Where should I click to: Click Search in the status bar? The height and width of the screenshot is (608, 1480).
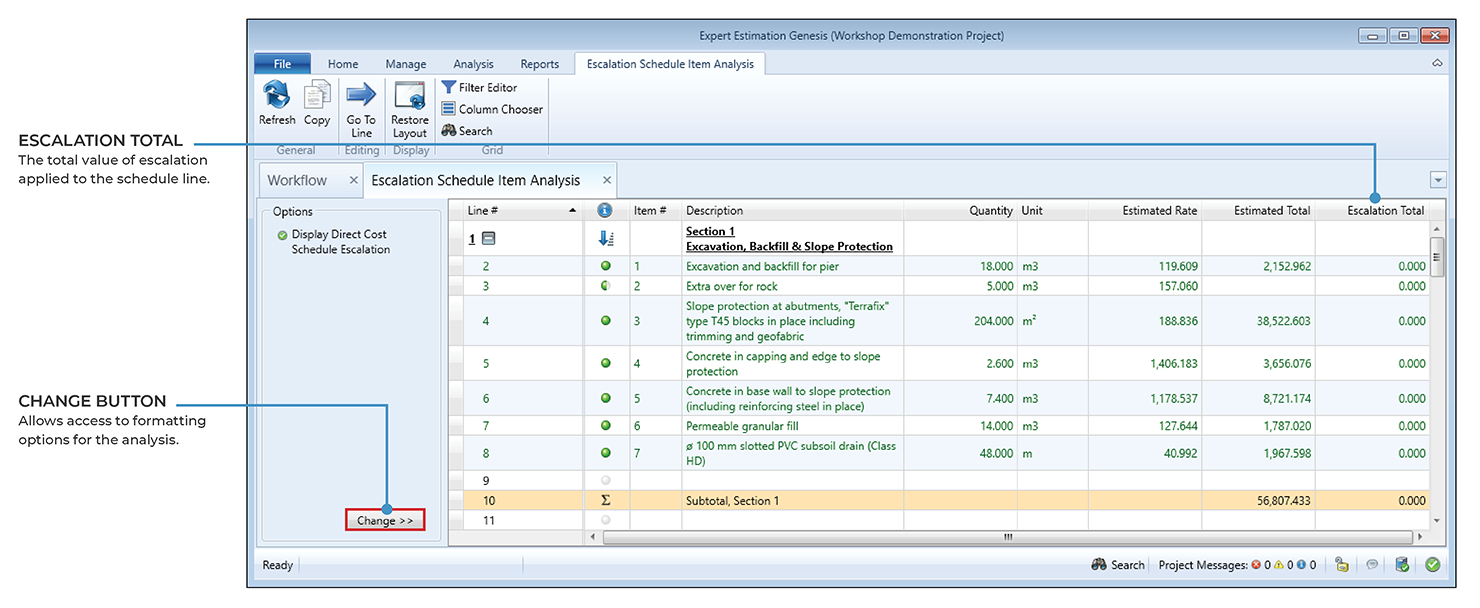[1118, 565]
